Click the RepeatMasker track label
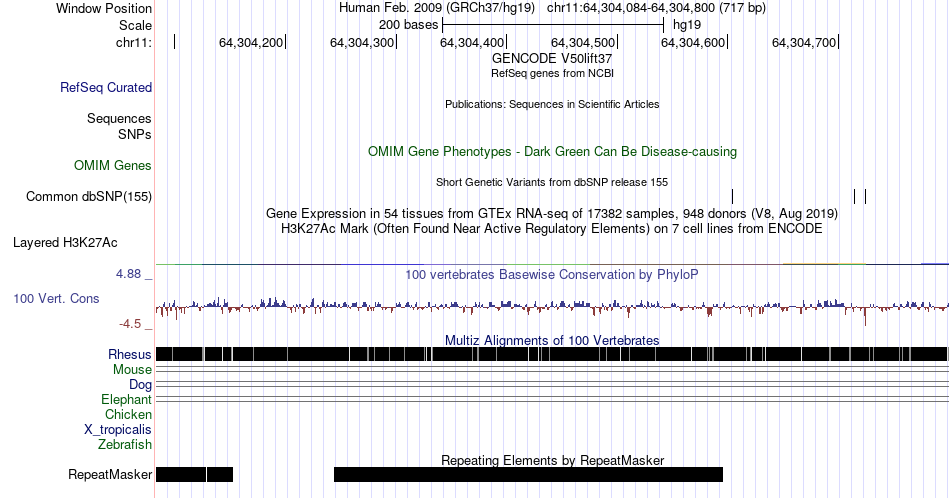950x498 pixels. click(110, 475)
